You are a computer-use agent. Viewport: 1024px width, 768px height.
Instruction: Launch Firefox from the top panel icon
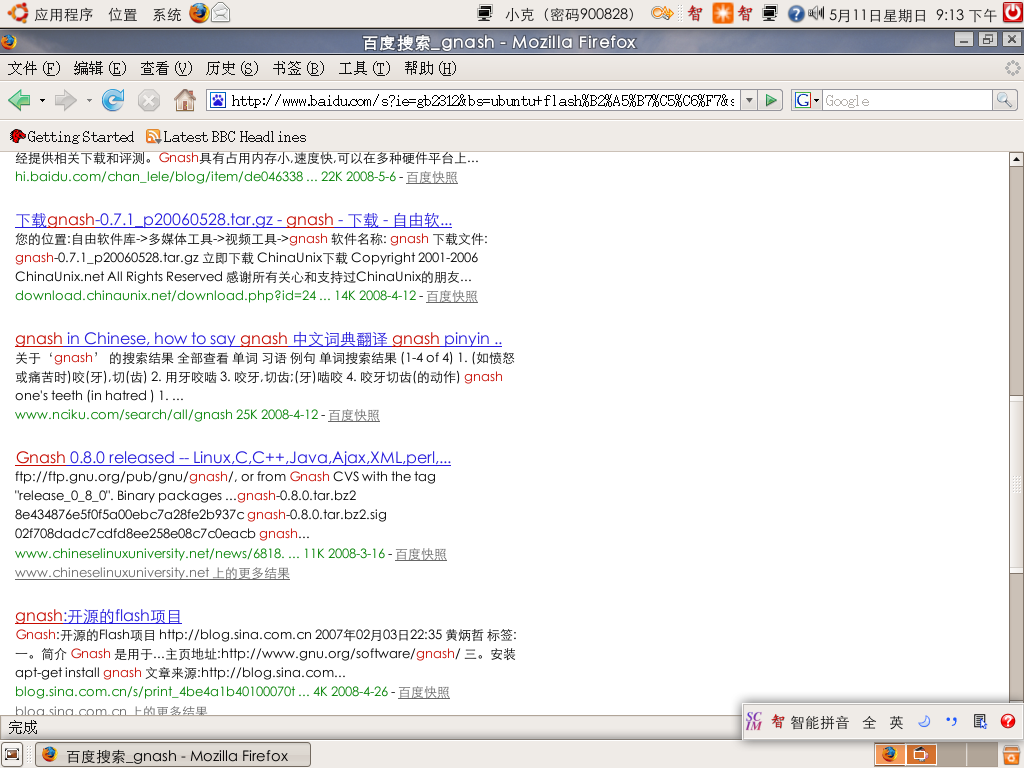(199, 13)
